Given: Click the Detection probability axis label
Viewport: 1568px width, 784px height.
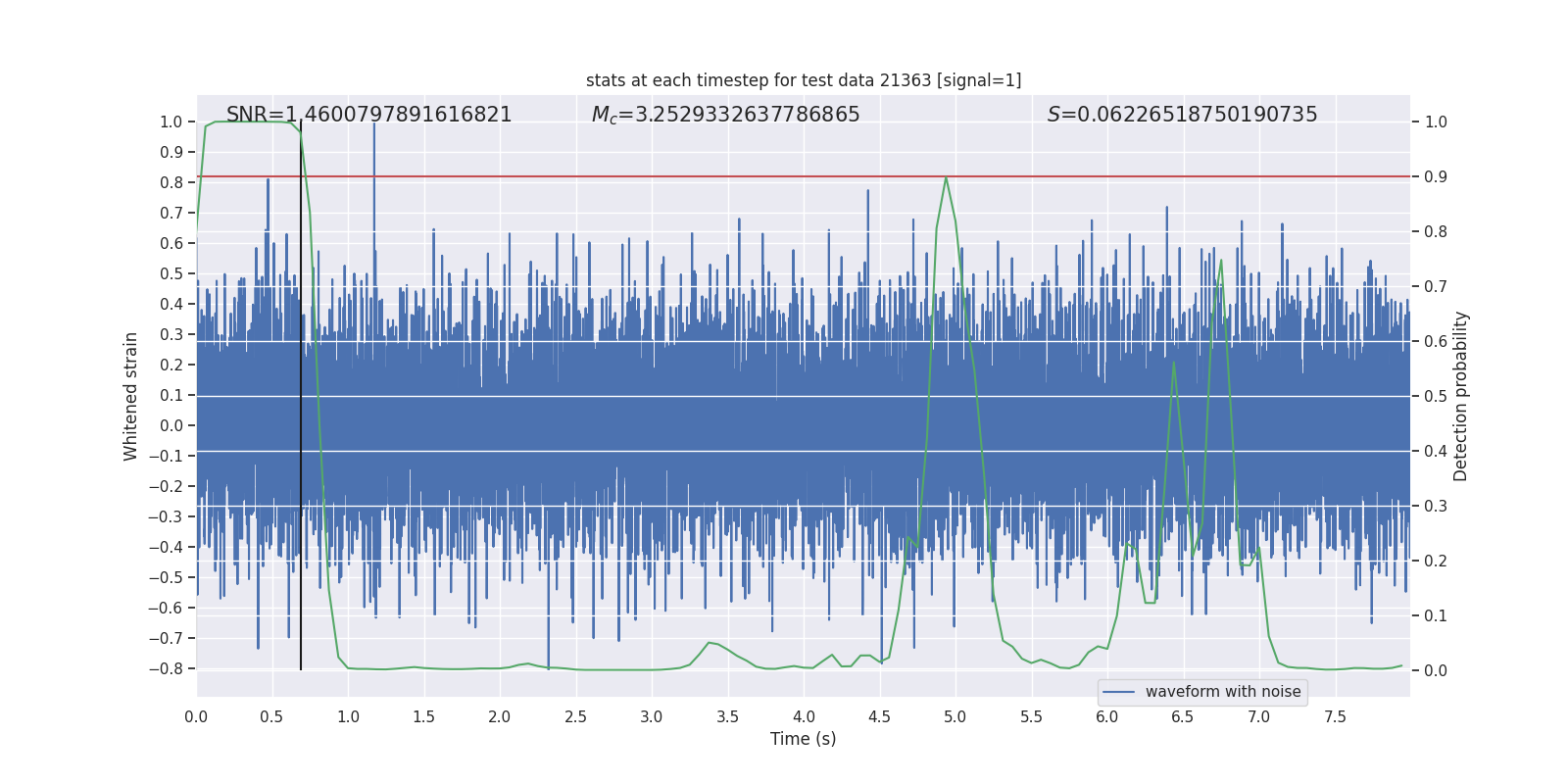Looking at the screenshot, I should (1461, 396).
